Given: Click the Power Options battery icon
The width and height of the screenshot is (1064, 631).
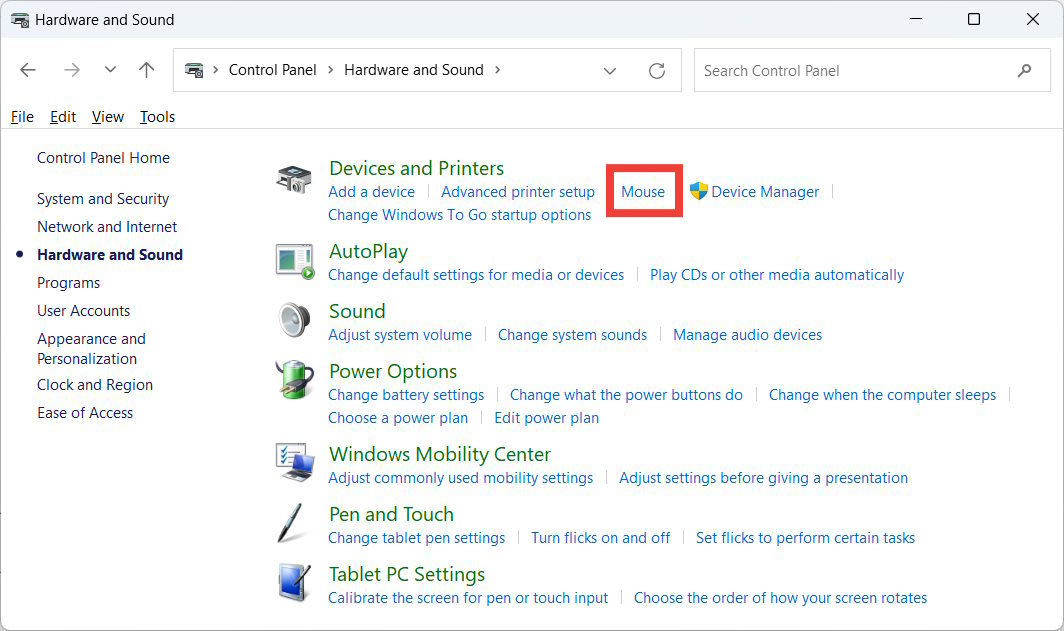Looking at the screenshot, I should pos(294,381).
